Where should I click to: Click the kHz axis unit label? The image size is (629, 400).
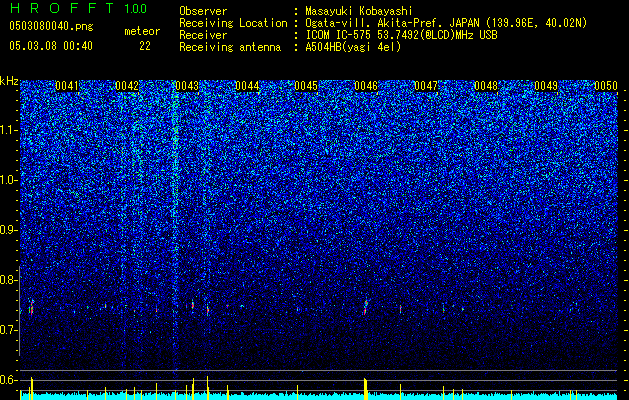[x=9, y=81]
